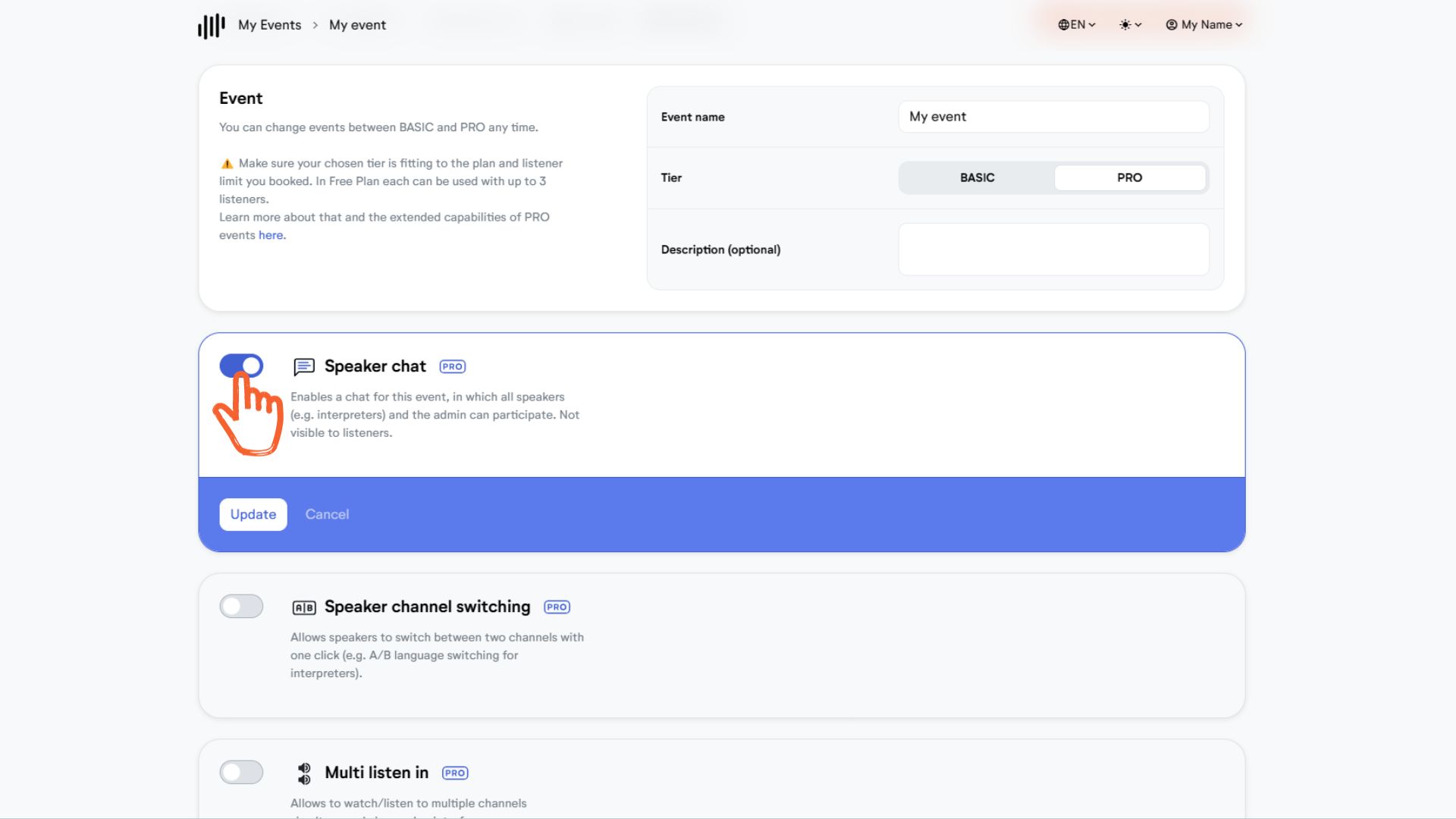Click the sun theme icon
Image resolution: width=1456 pixels, height=819 pixels.
click(1125, 25)
